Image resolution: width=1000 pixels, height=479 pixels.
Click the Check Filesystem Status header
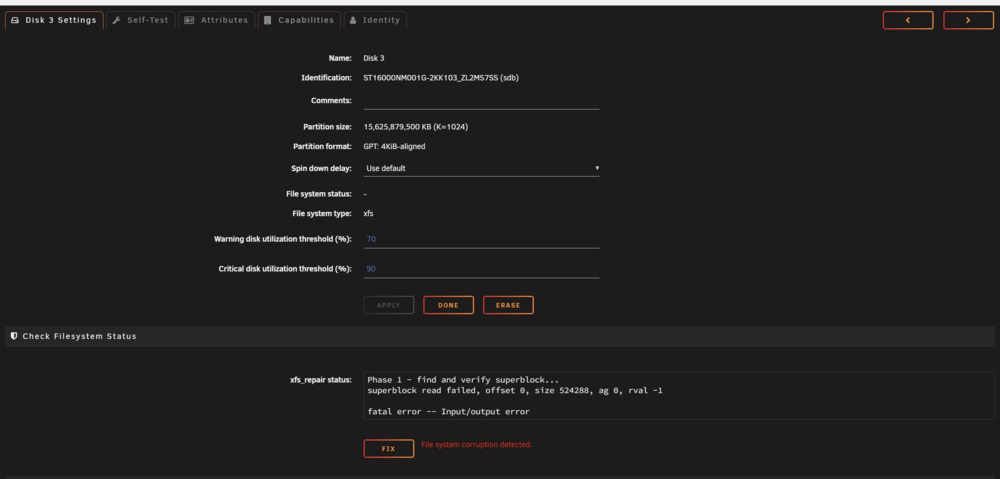(500, 336)
